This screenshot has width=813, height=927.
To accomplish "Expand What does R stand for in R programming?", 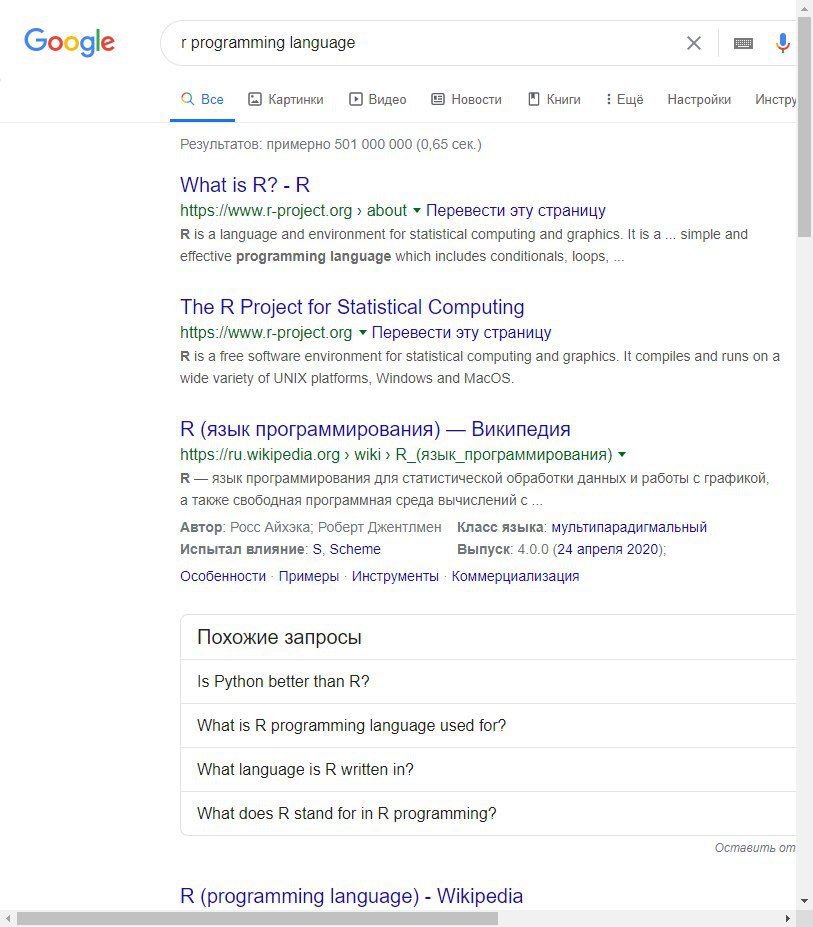I will click(x=488, y=813).
